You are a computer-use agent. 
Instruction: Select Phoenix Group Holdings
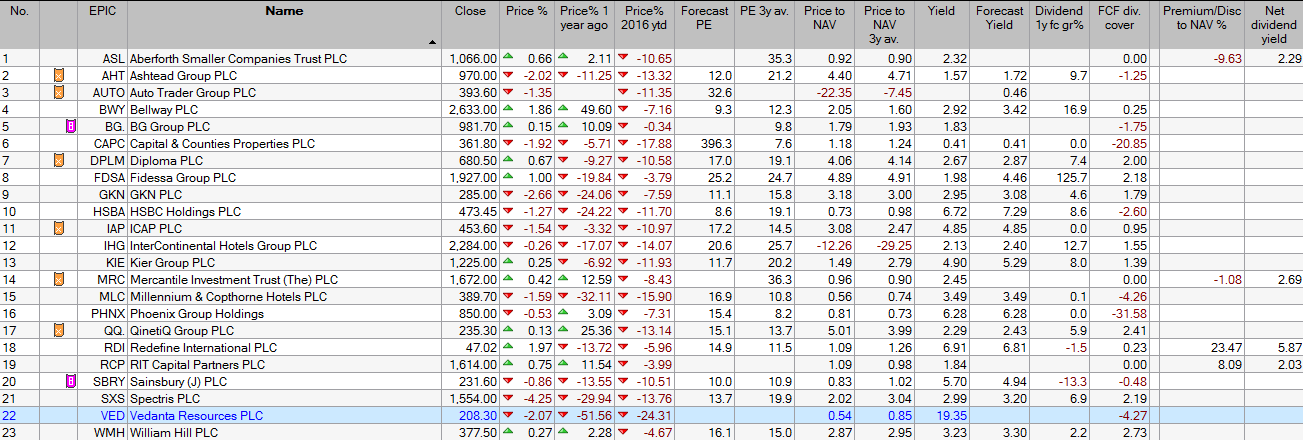pyautogui.click(x=196, y=314)
